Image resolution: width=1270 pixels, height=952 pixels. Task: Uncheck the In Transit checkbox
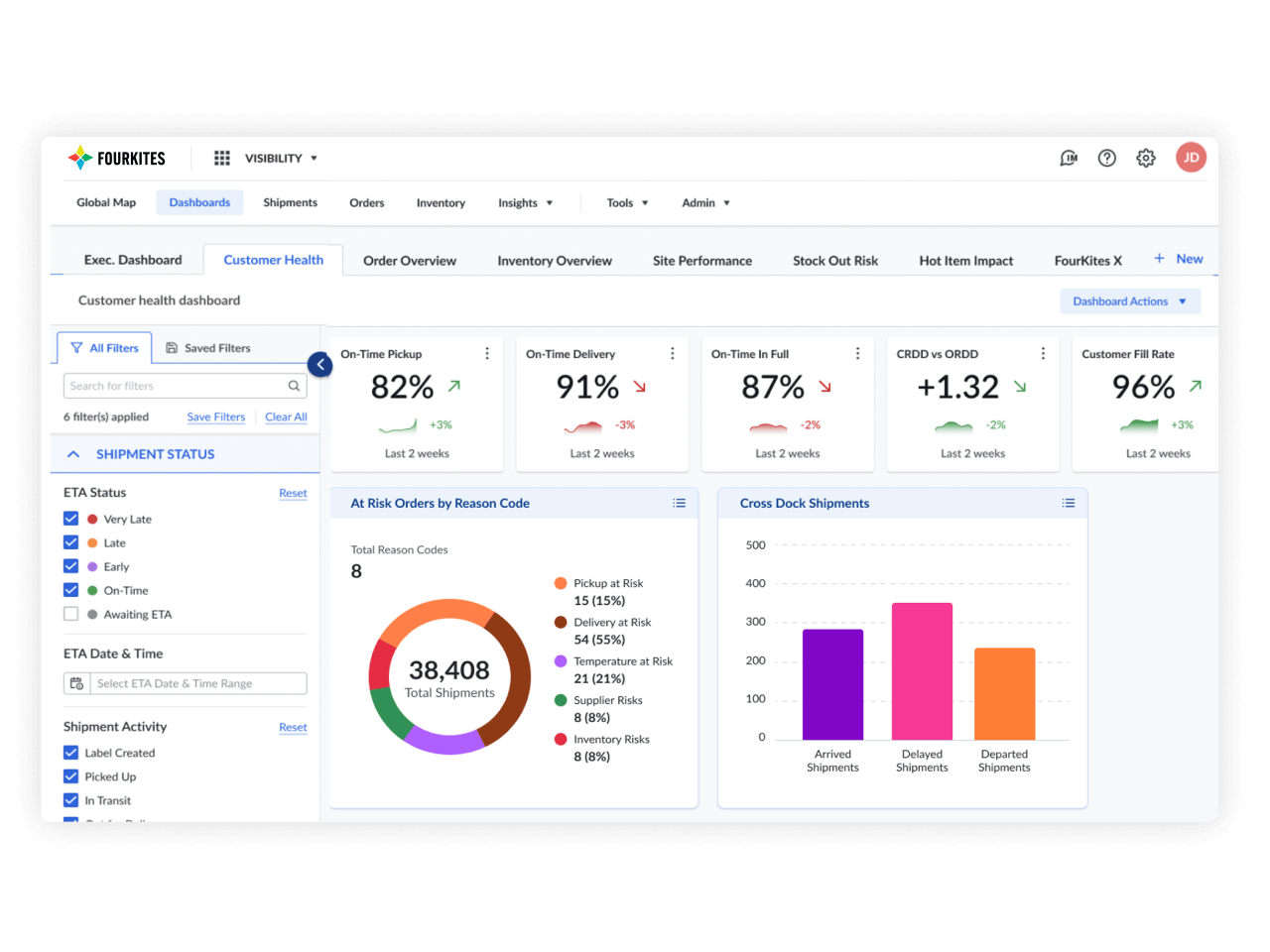[x=70, y=800]
